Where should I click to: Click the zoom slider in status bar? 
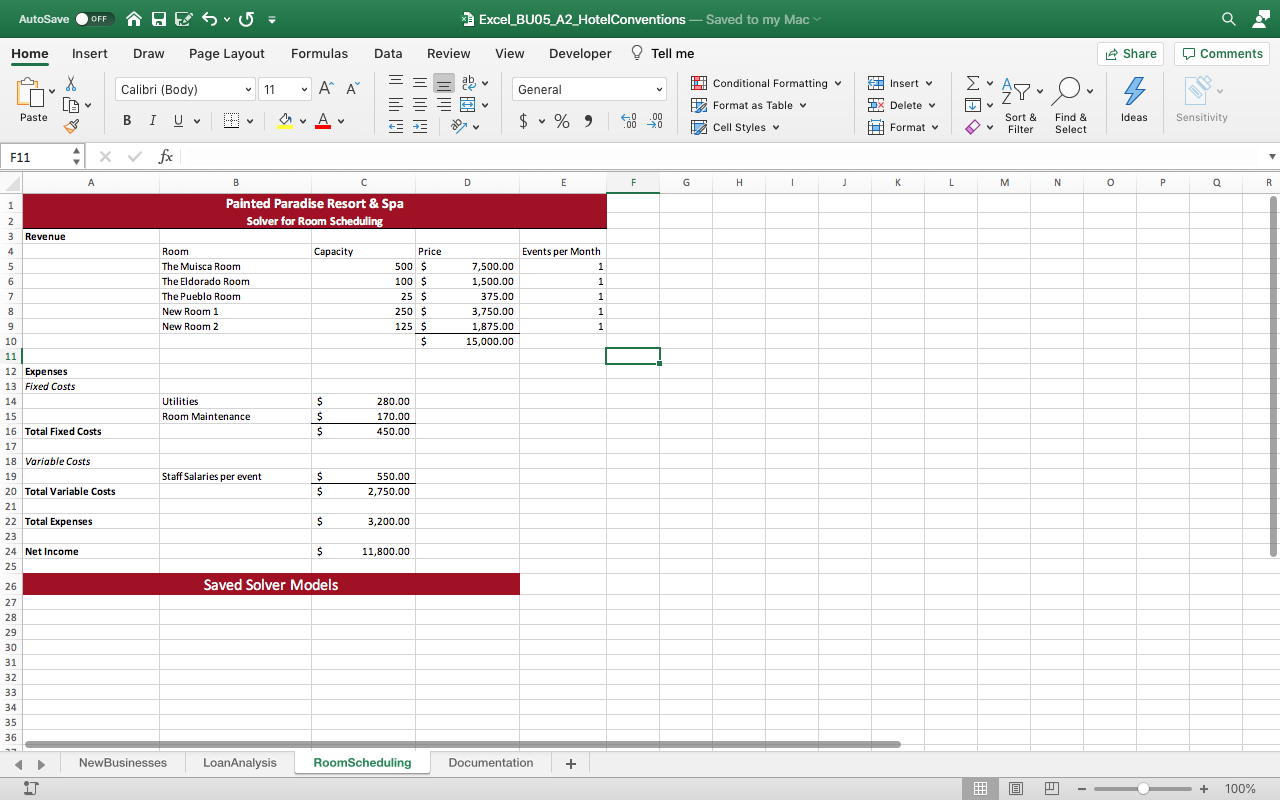click(1143, 788)
